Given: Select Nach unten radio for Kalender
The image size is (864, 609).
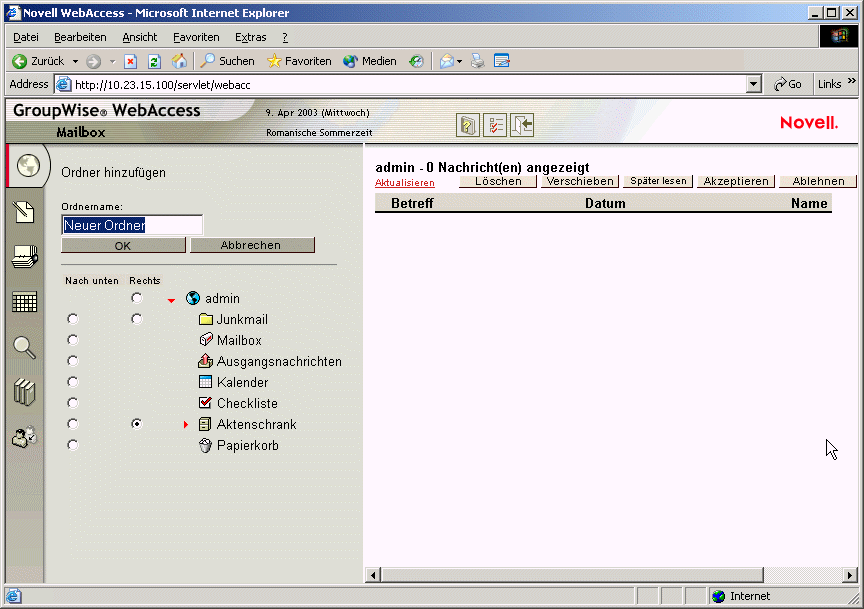Looking at the screenshot, I should (73, 382).
